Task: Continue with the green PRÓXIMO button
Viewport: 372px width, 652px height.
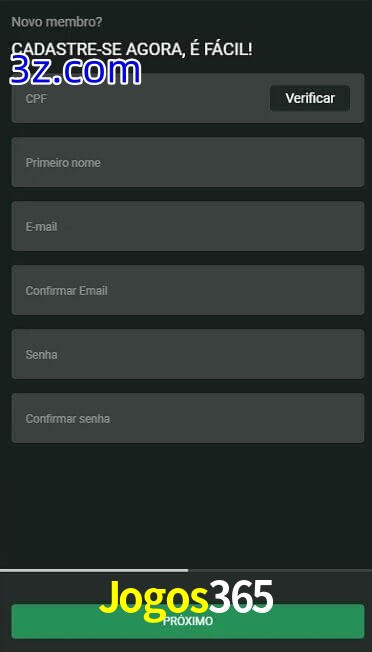Action: tap(188, 621)
